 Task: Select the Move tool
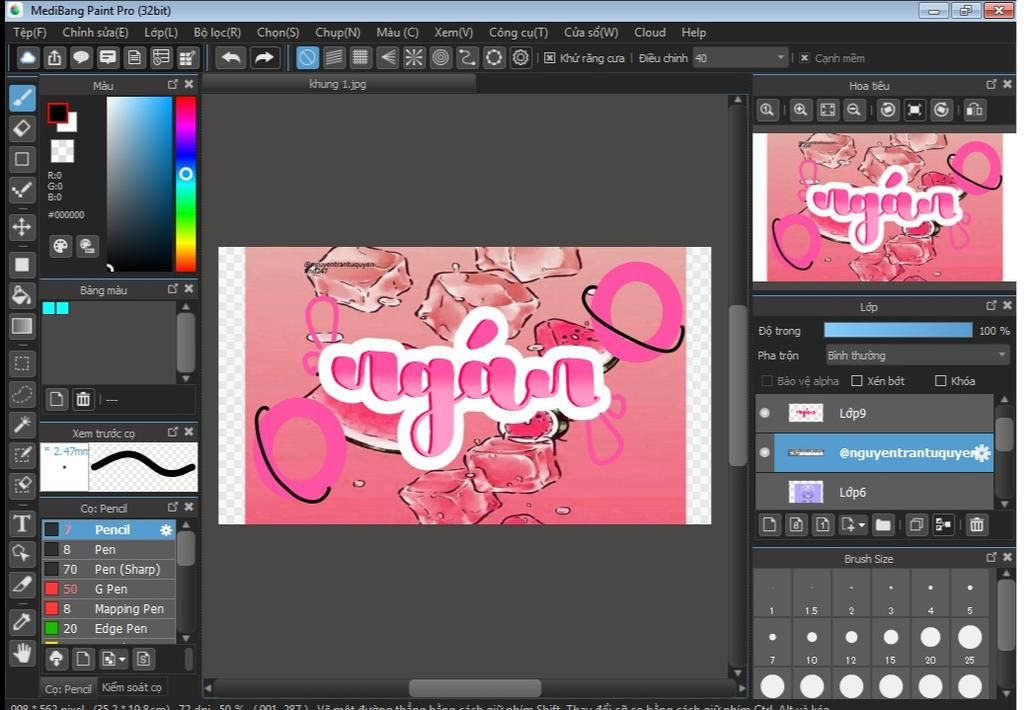22,227
